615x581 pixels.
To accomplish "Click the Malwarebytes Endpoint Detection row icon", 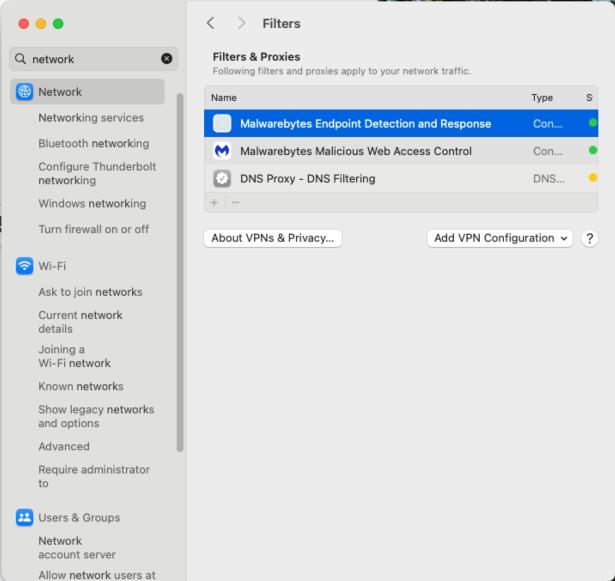I will pyautogui.click(x=222, y=124).
